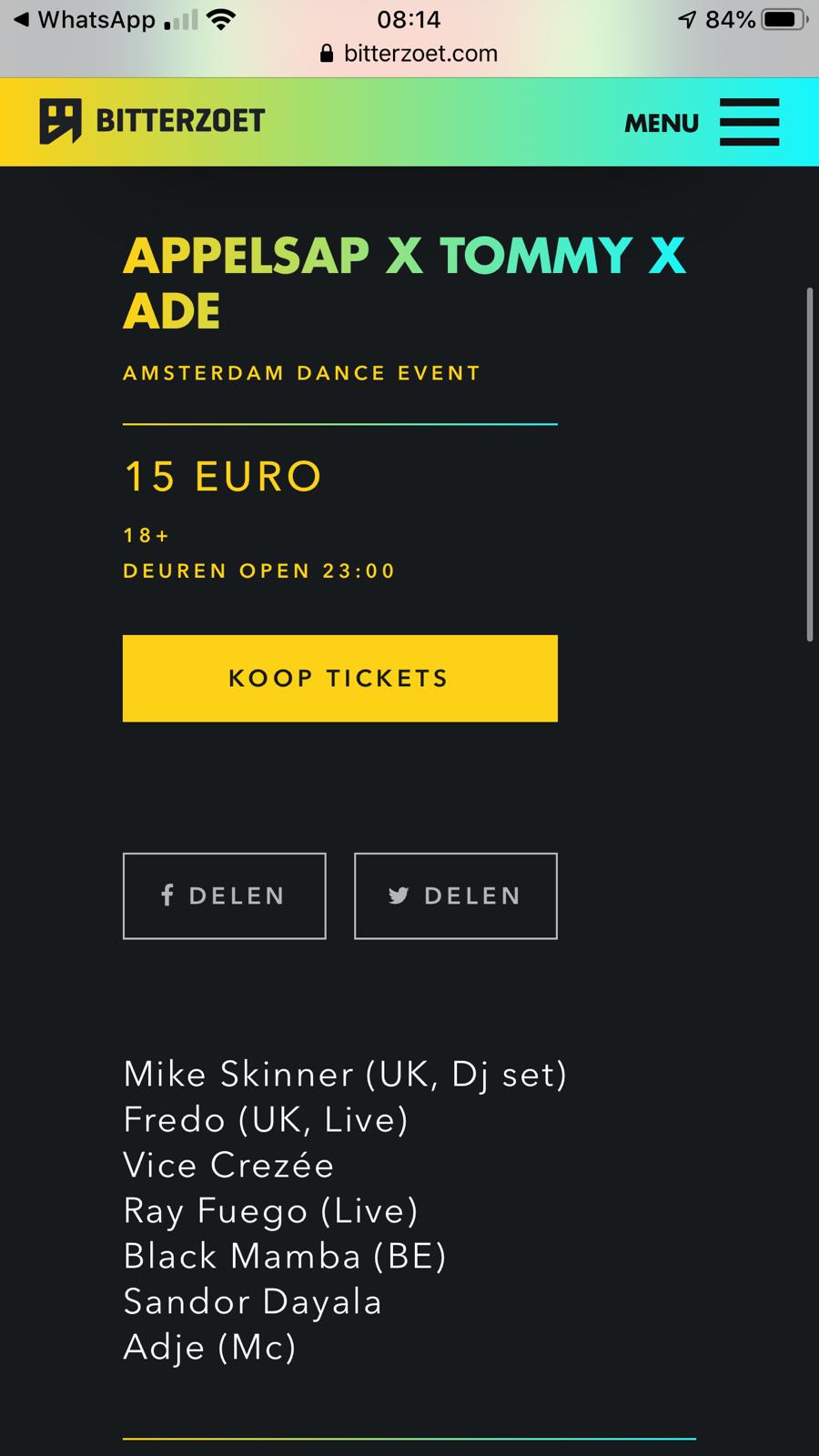
Task: Open the MENU label in header
Action: point(662,123)
